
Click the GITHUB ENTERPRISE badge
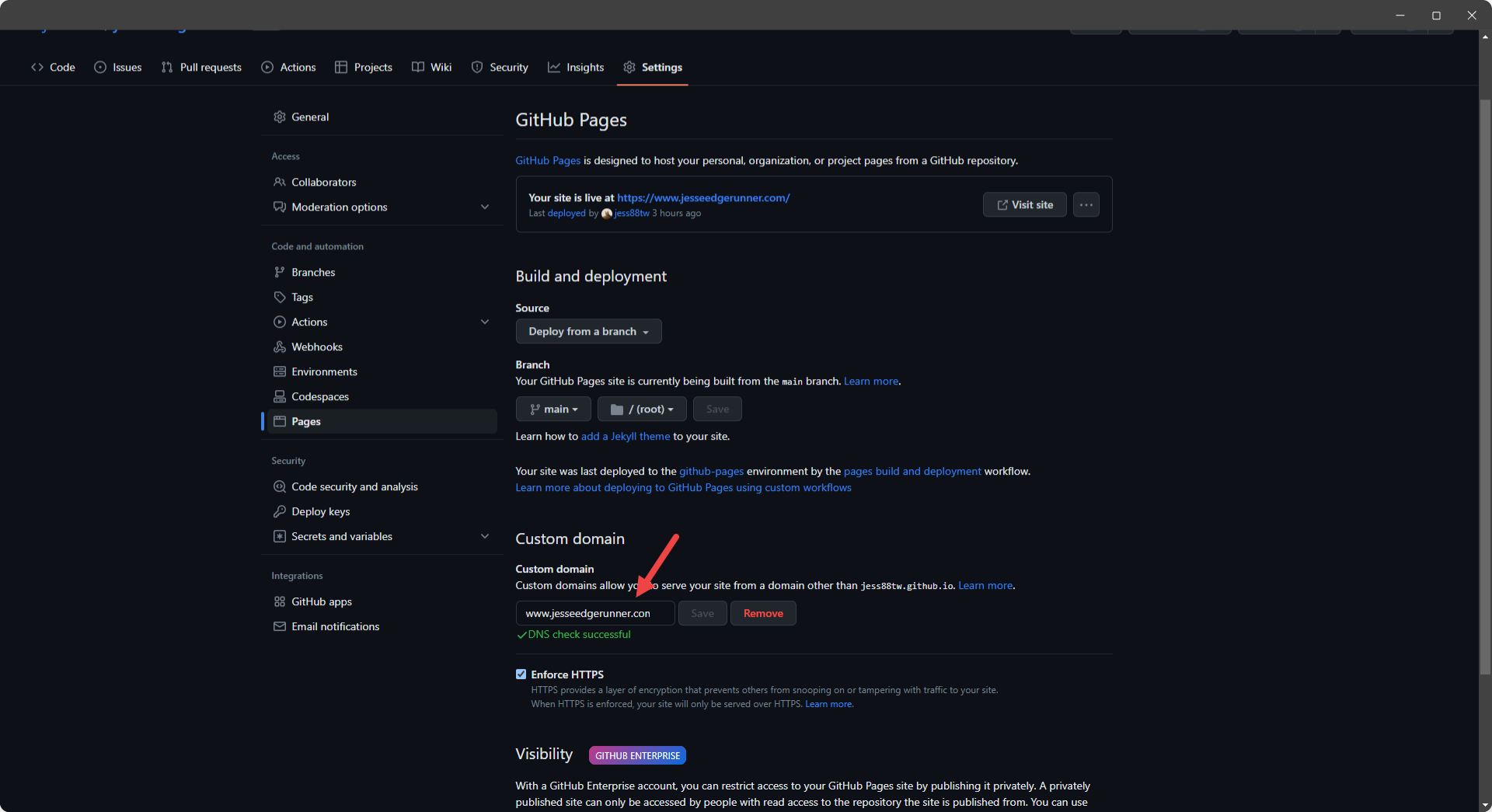pos(637,755)
